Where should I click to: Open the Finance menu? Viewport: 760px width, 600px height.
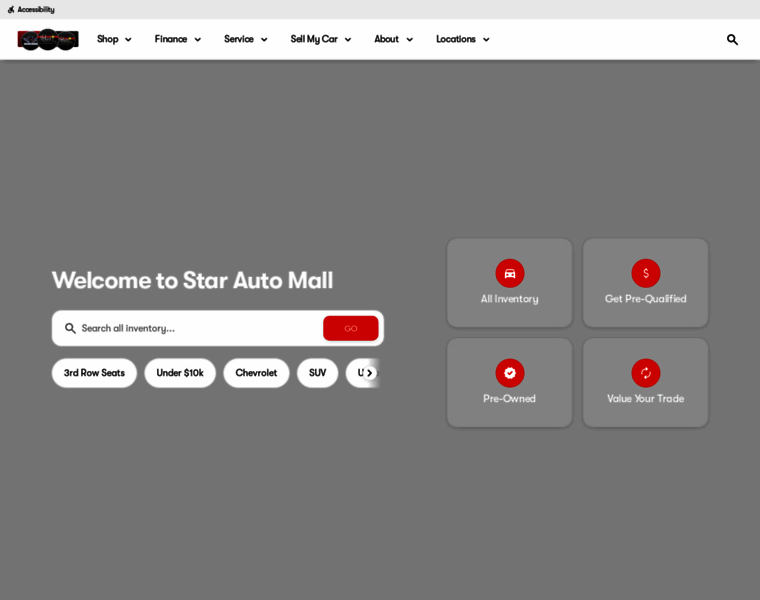pyautogui.click(x=171, y=39)
